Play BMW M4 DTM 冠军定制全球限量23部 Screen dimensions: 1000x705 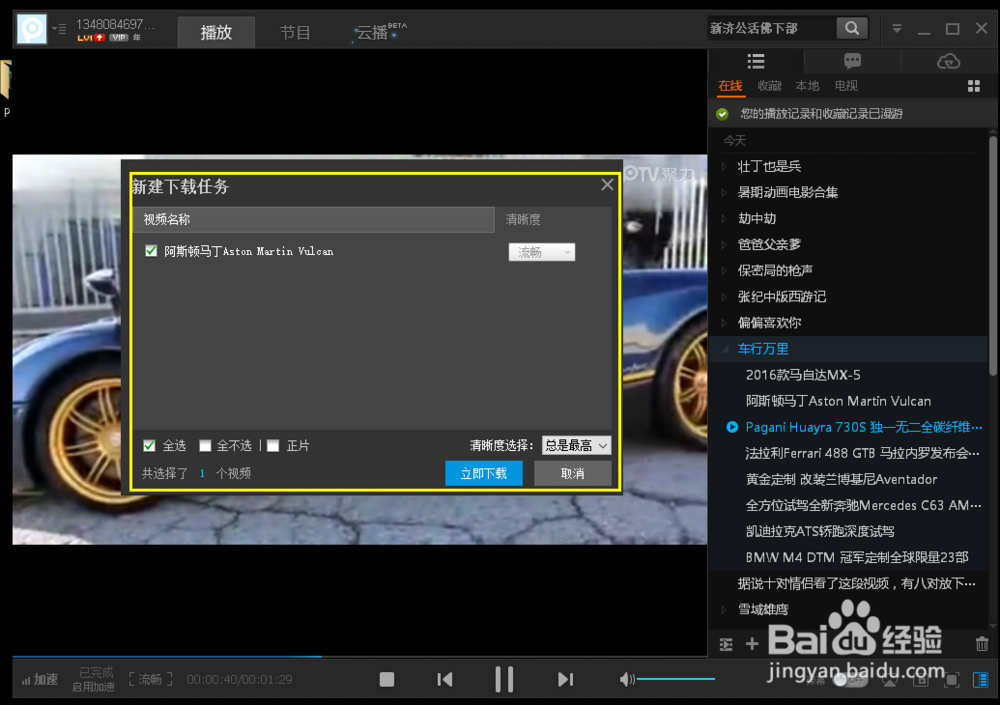(857, 558)
